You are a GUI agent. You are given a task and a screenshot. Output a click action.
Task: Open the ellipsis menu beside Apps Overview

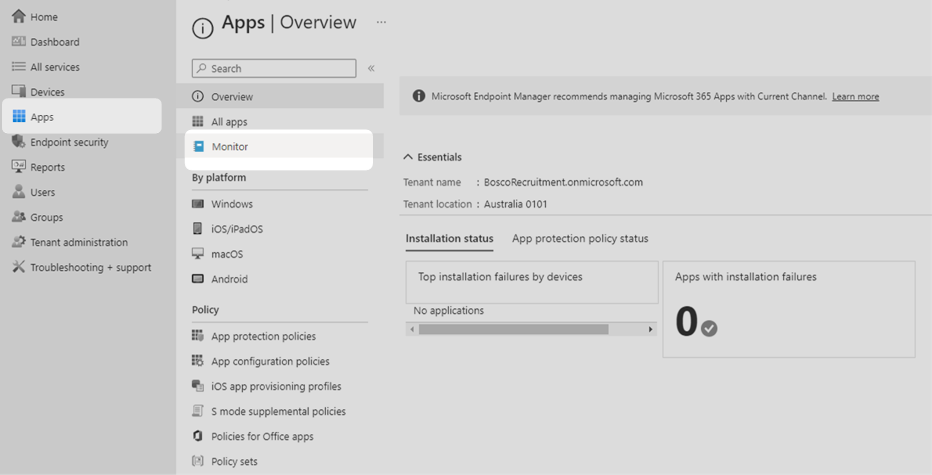click(381, 23)
